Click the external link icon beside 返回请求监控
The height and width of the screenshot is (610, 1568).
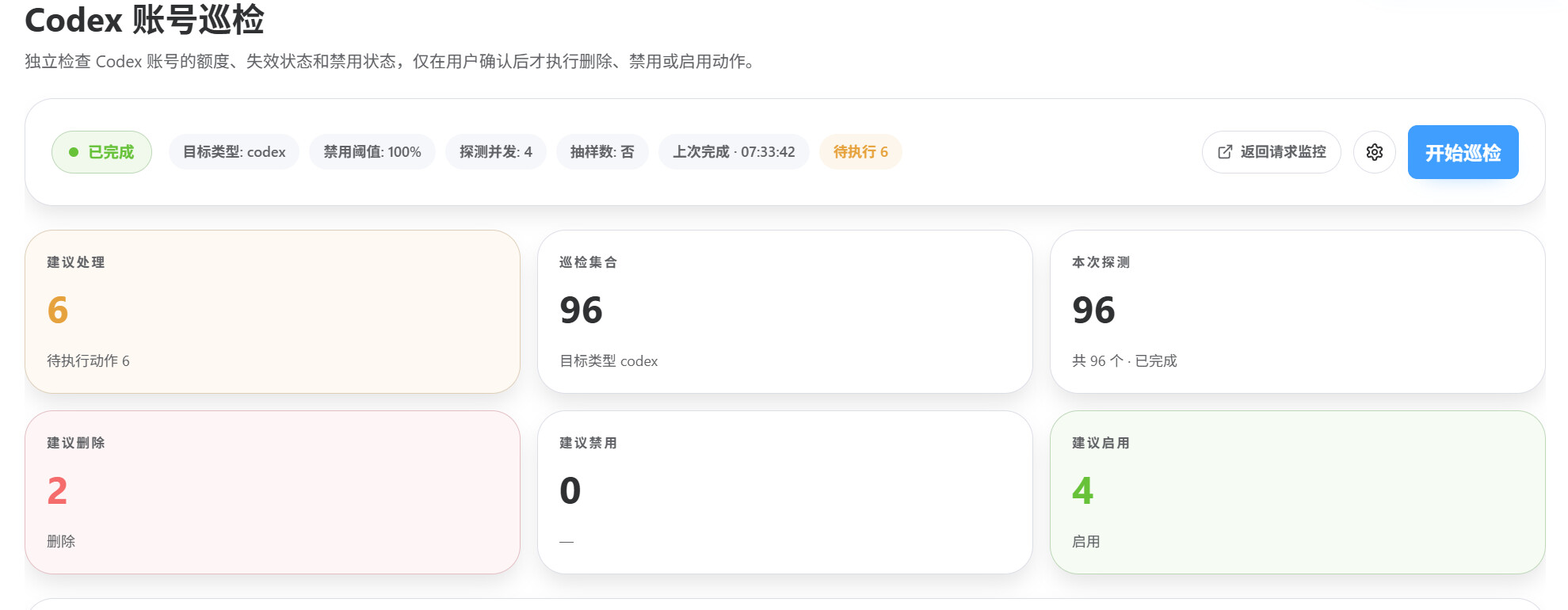[1225, 152]
